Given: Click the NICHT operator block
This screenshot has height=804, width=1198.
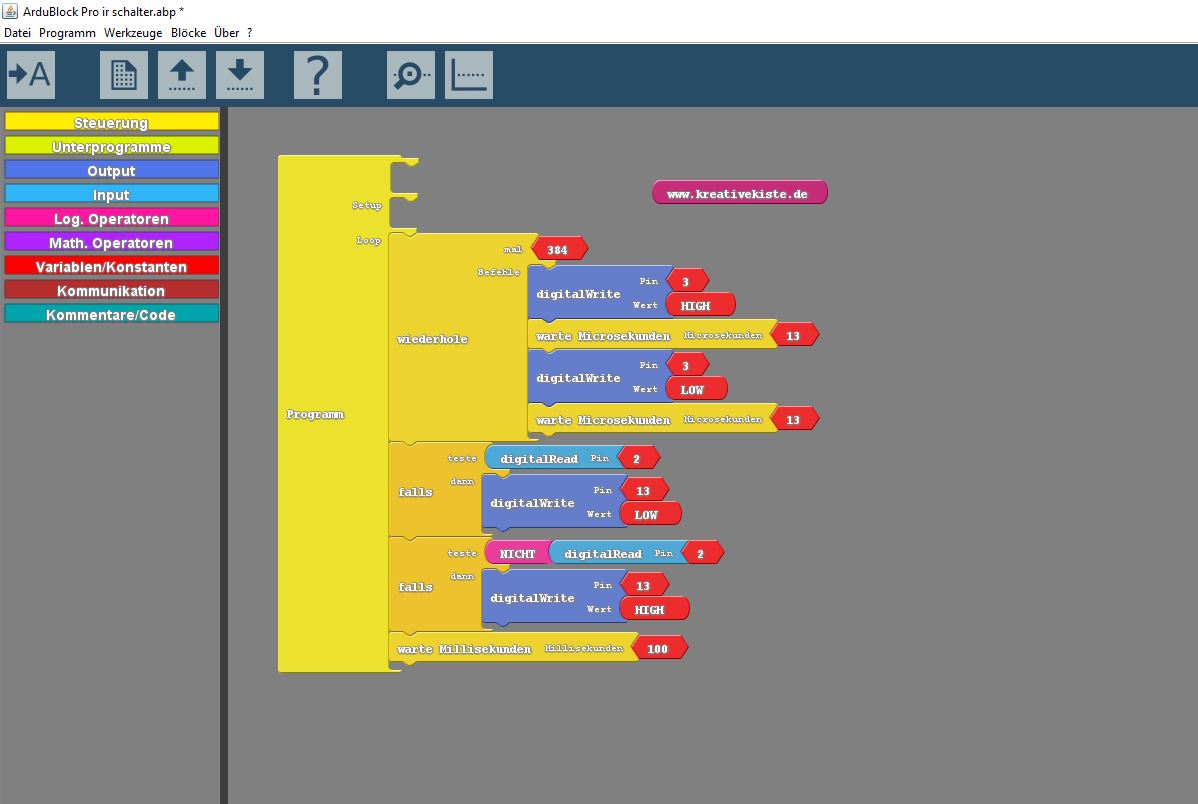Looking at the screenshot, I should (x=517, y=554).
